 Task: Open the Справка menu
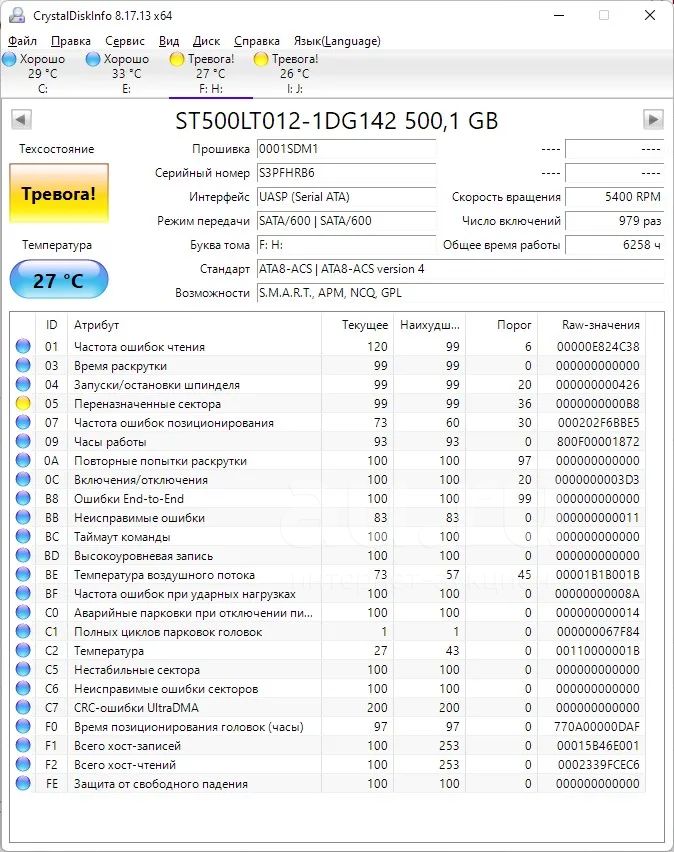click(x=257, y=41)
